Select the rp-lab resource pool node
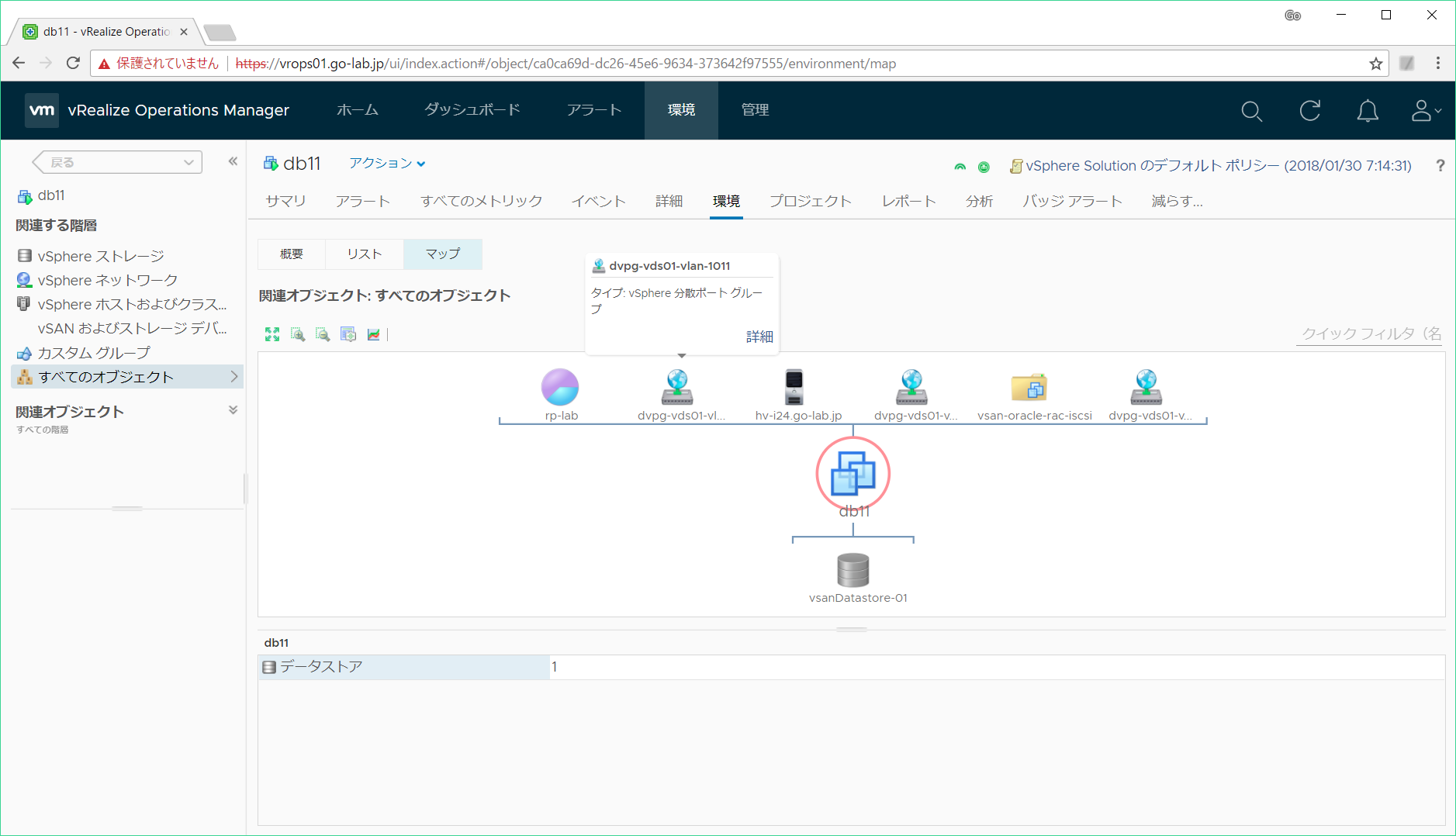1456x836 pixels. click(560, 388)
